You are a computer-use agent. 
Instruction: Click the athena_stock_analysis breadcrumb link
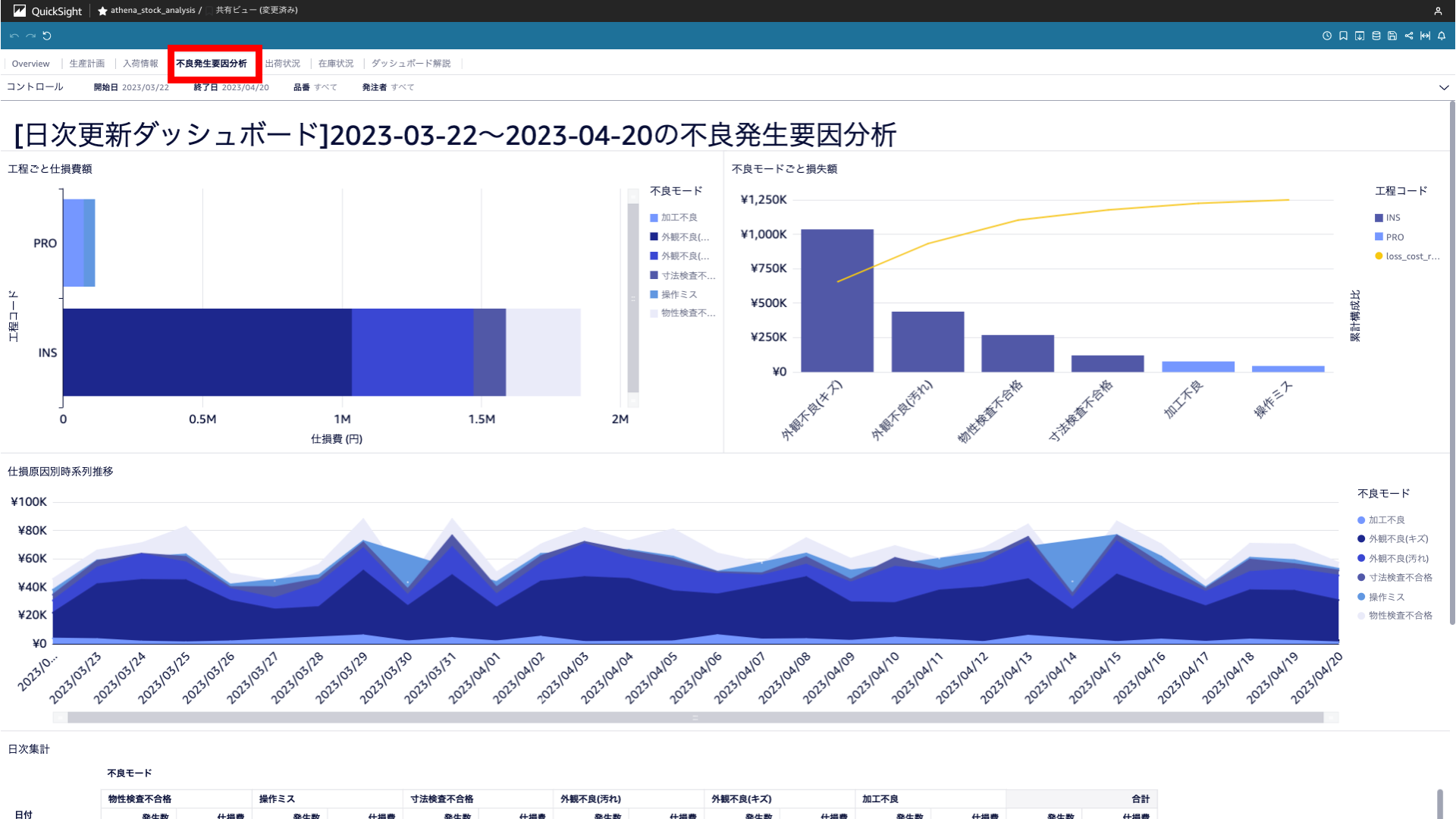[x=152, y=11]
